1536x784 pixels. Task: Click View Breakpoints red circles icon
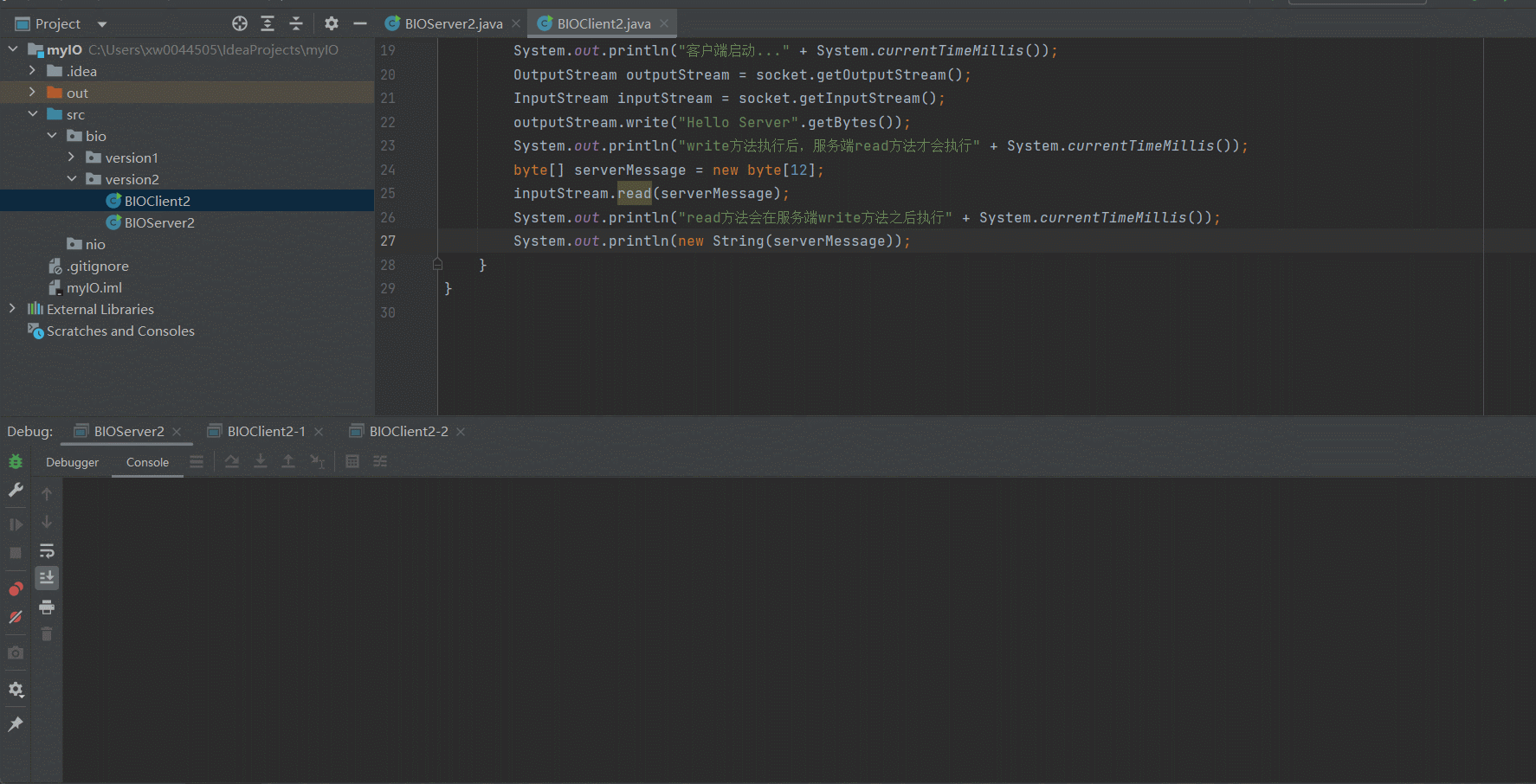pos(16,589)
